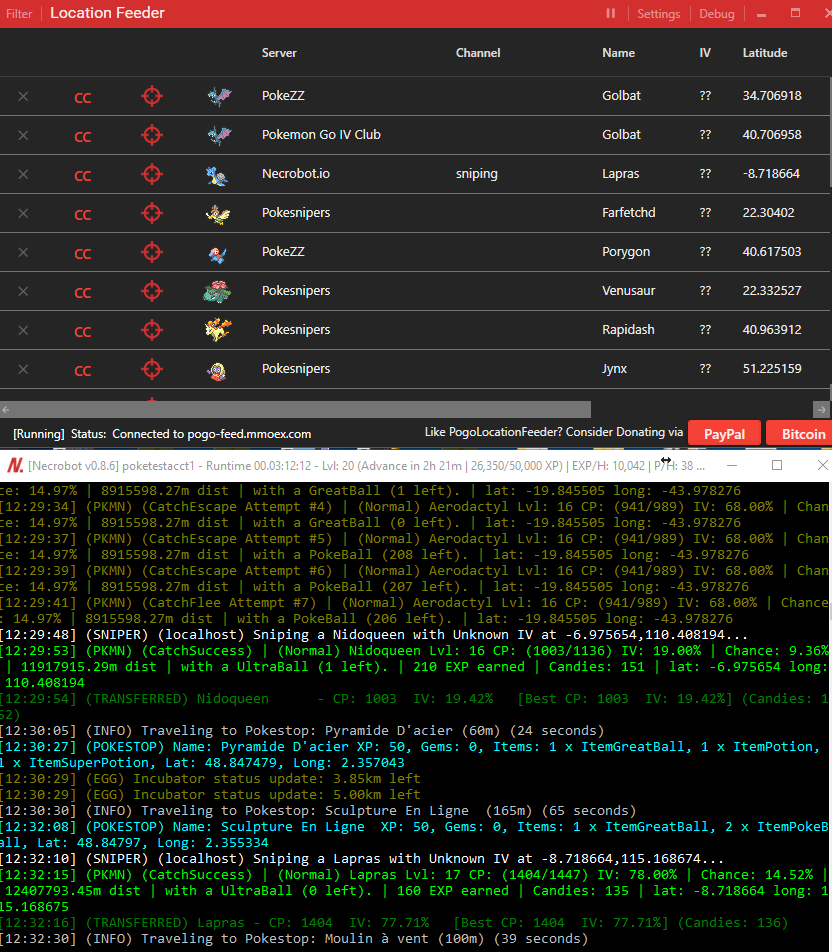Remove the Lapras row with X icon

click(23, 174)
